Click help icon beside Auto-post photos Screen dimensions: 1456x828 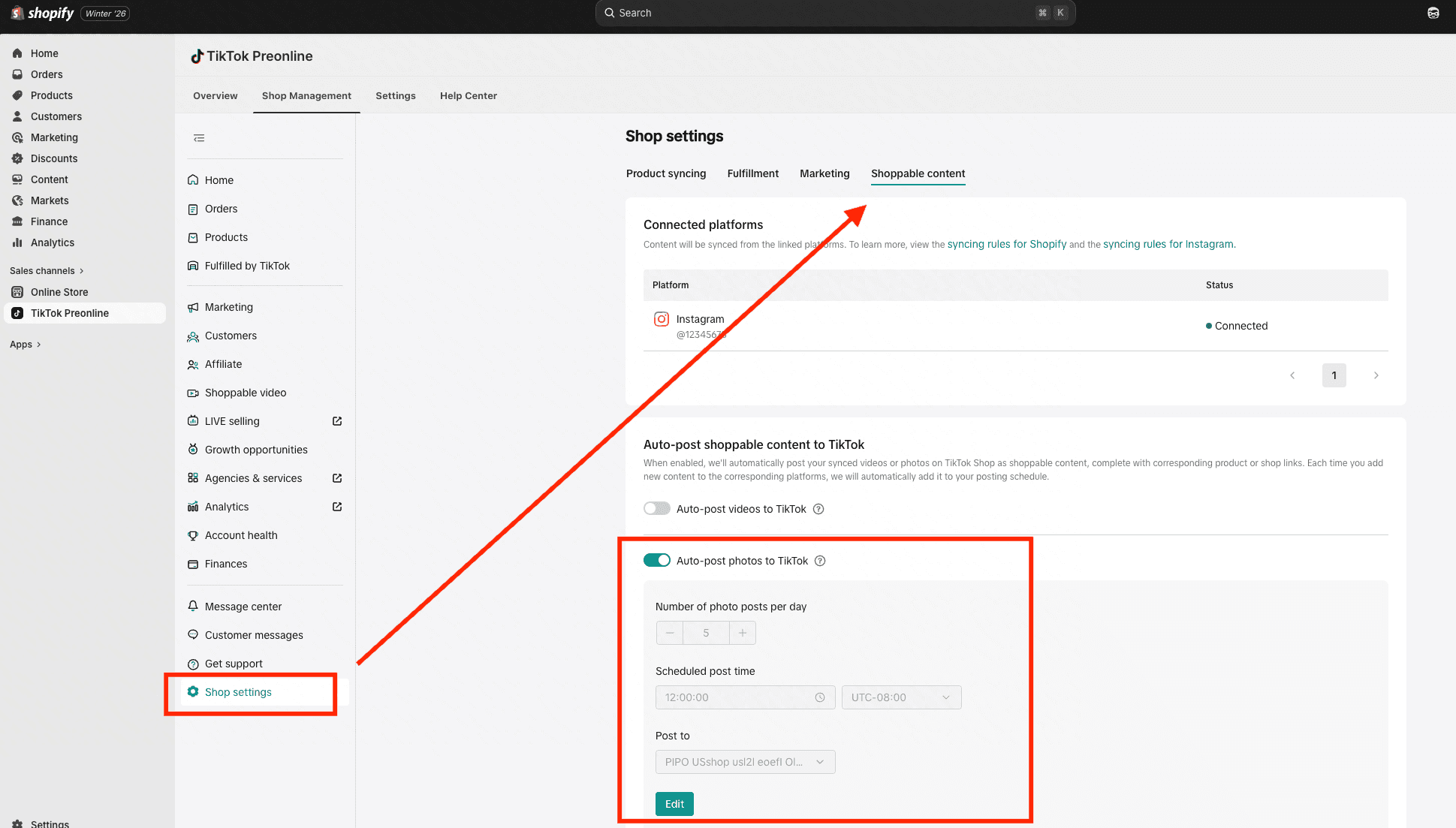click(820, 561)
